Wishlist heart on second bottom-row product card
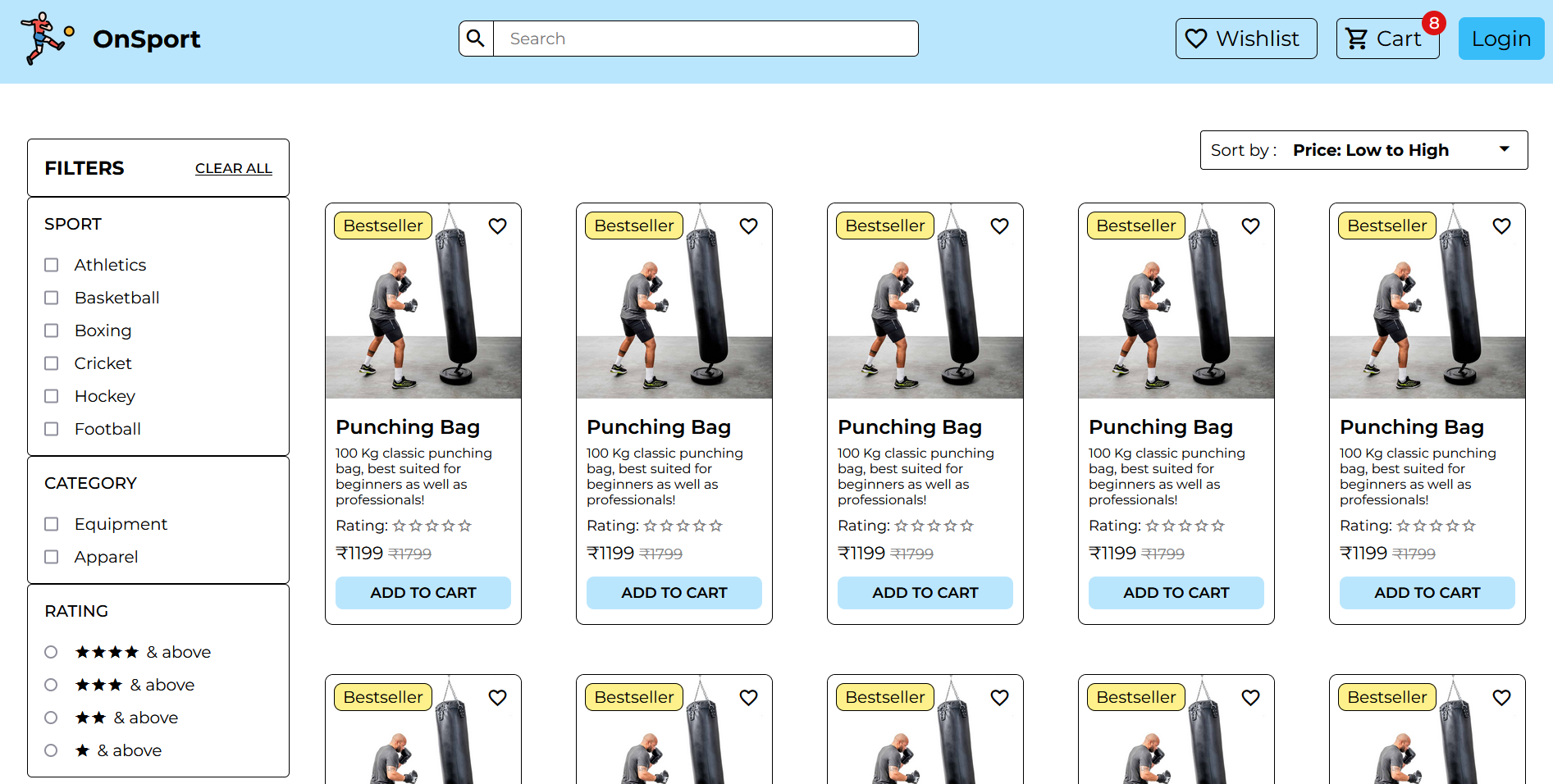1553x784 pixels. (x=748, y=697)
